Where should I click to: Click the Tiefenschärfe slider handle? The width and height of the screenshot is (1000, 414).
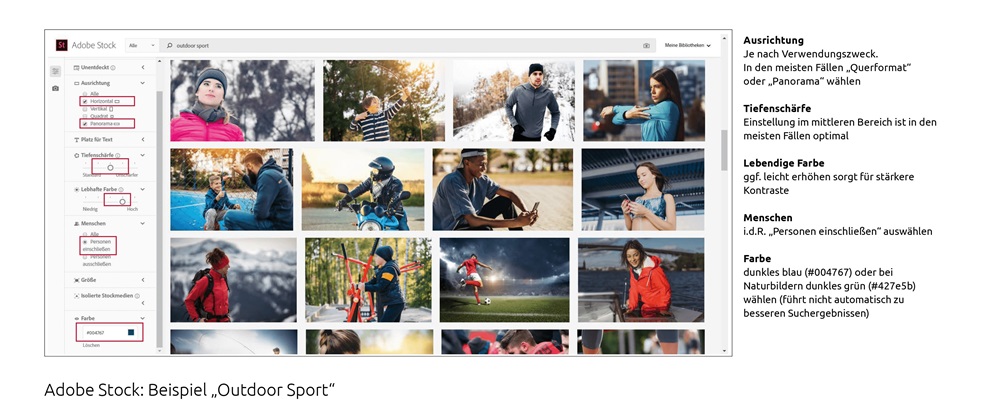point(110,168)
